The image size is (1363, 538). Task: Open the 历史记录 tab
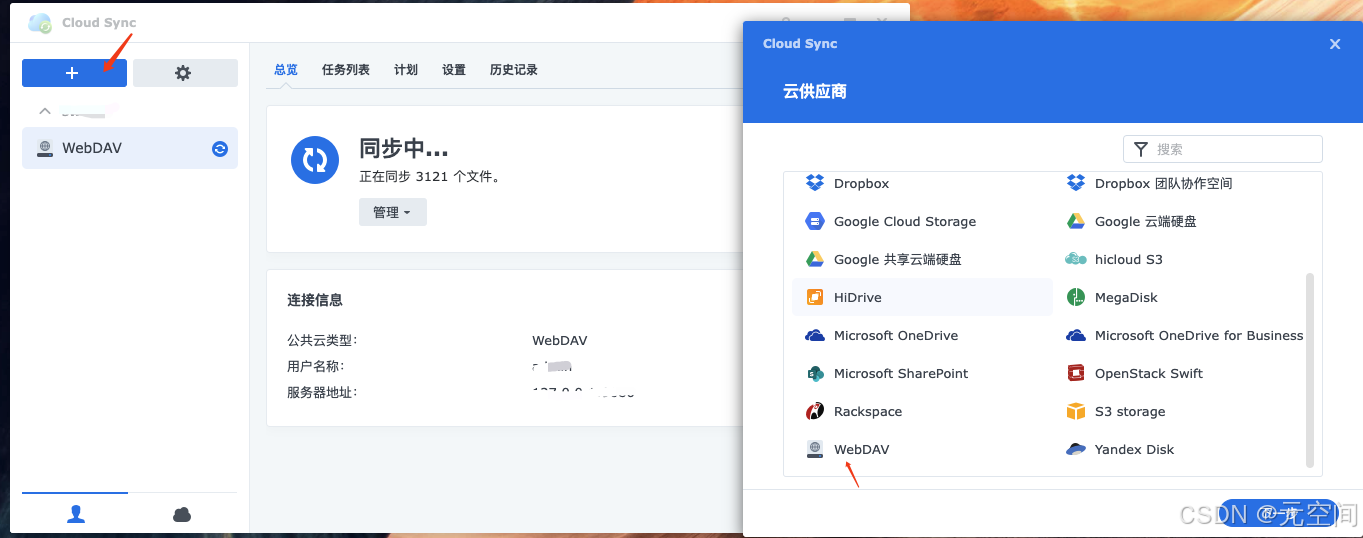point(514,70)
